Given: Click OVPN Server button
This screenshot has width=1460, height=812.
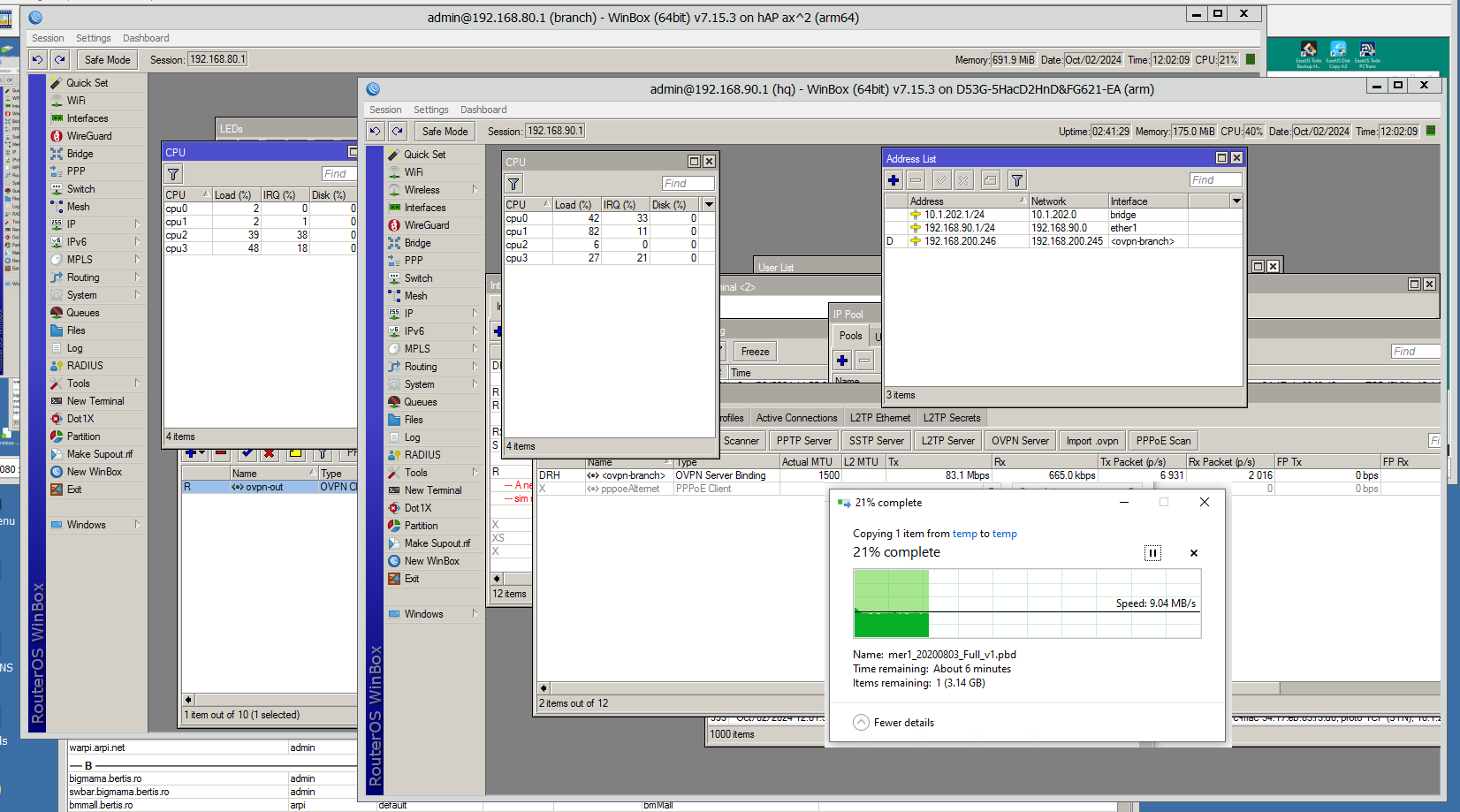Looking at the screenshot, I should (x=1020, y=441).
